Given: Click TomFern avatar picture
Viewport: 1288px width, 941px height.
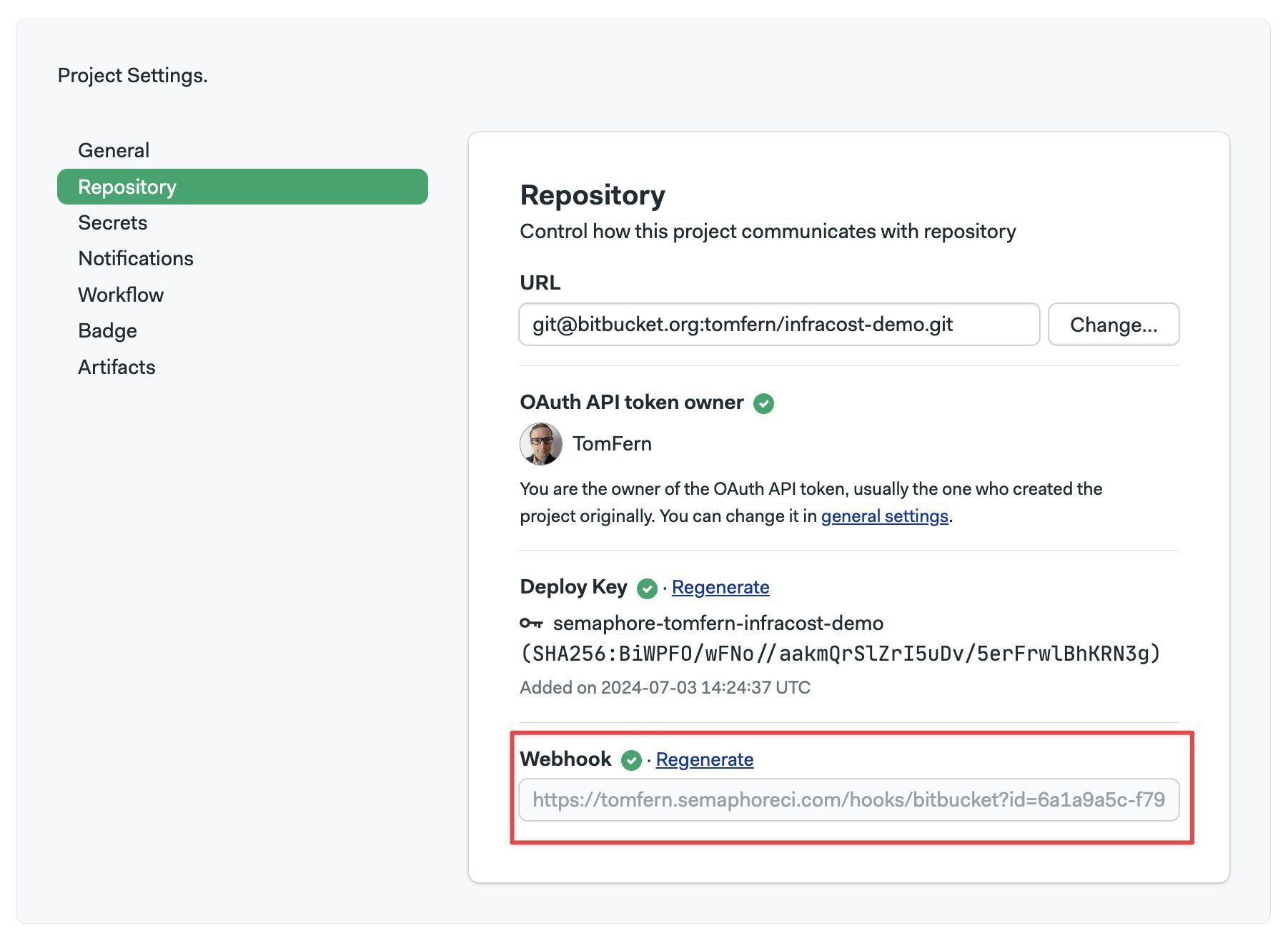Looking at the screenshot, I should (x=541, y=444).
